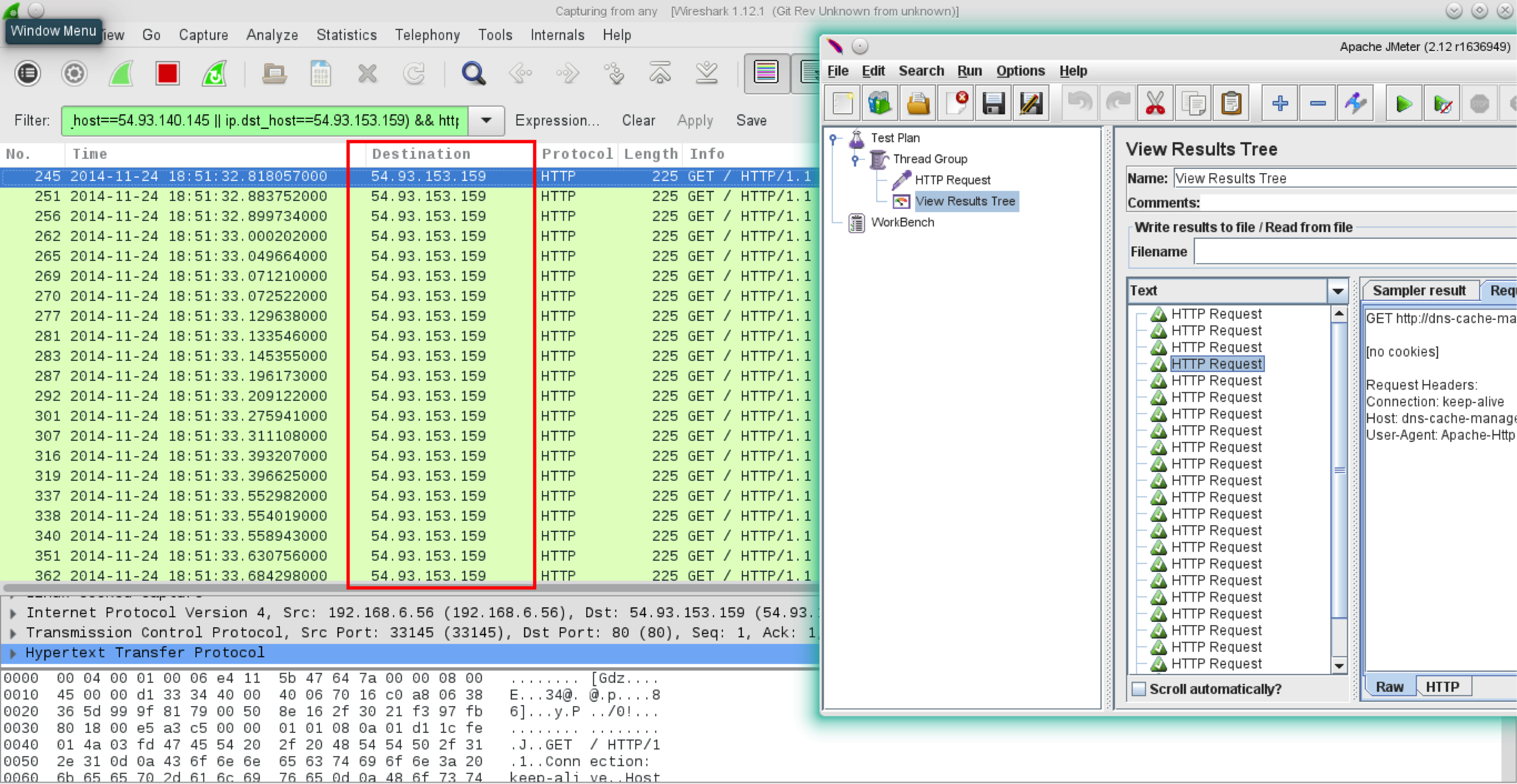1517x784 pixels.
Task: Go back in packet history arrow
Action: pyautogui.click(x=521, y=74)
